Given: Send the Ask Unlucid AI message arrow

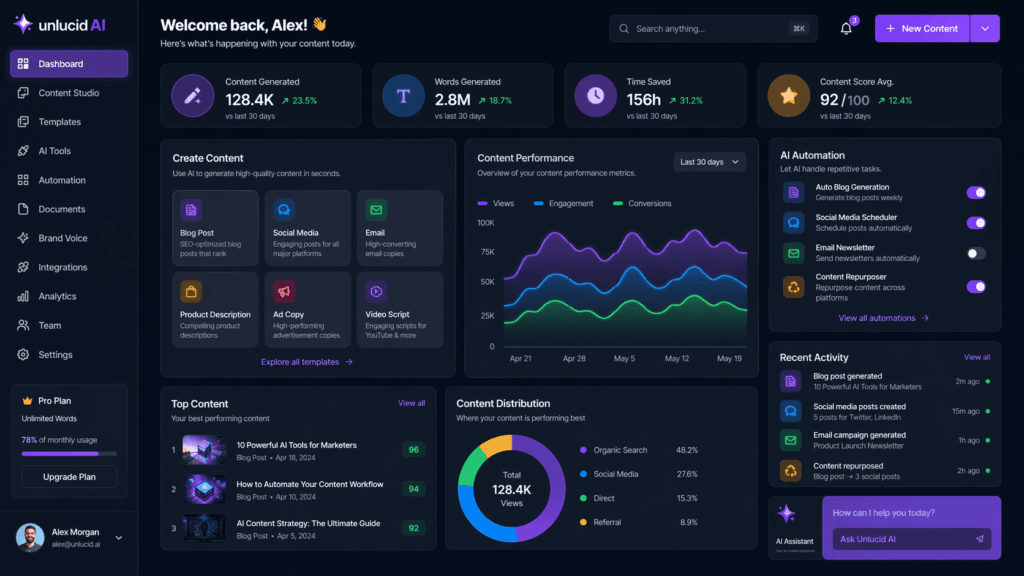Looking at the screenshot, I should pyautogui.click(x=980, y=539).
